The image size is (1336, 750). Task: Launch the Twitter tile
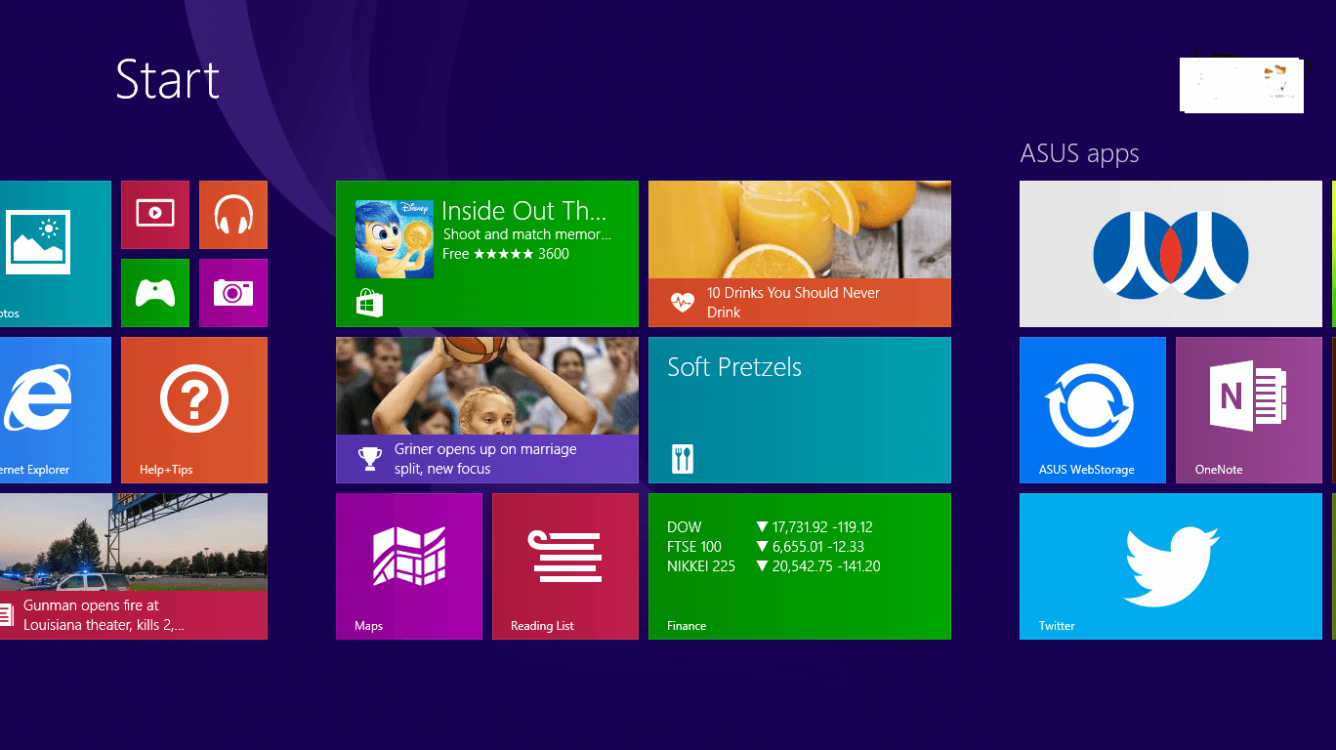click(1170, 566)
